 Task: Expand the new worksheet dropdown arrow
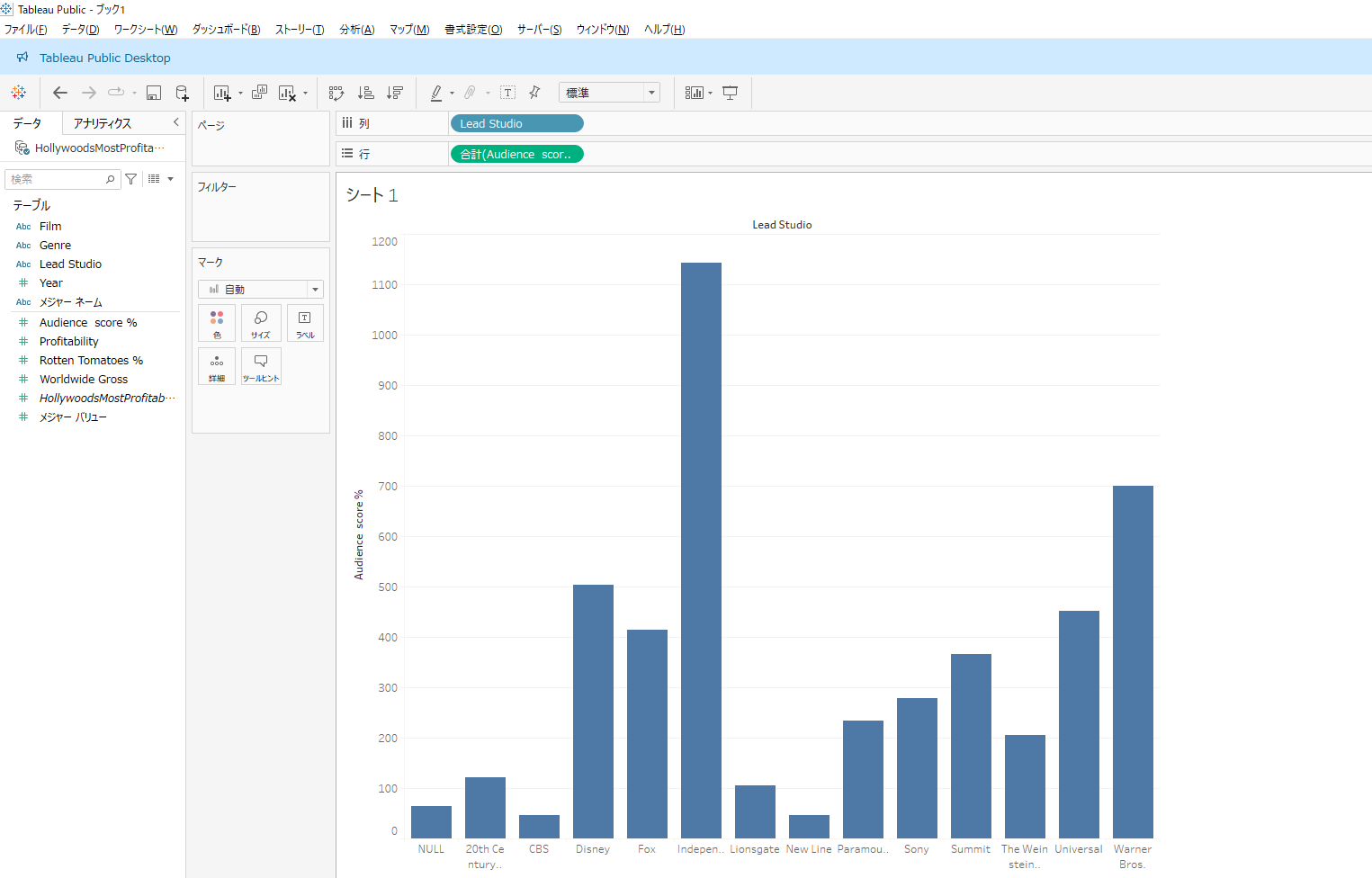(240, 93)
